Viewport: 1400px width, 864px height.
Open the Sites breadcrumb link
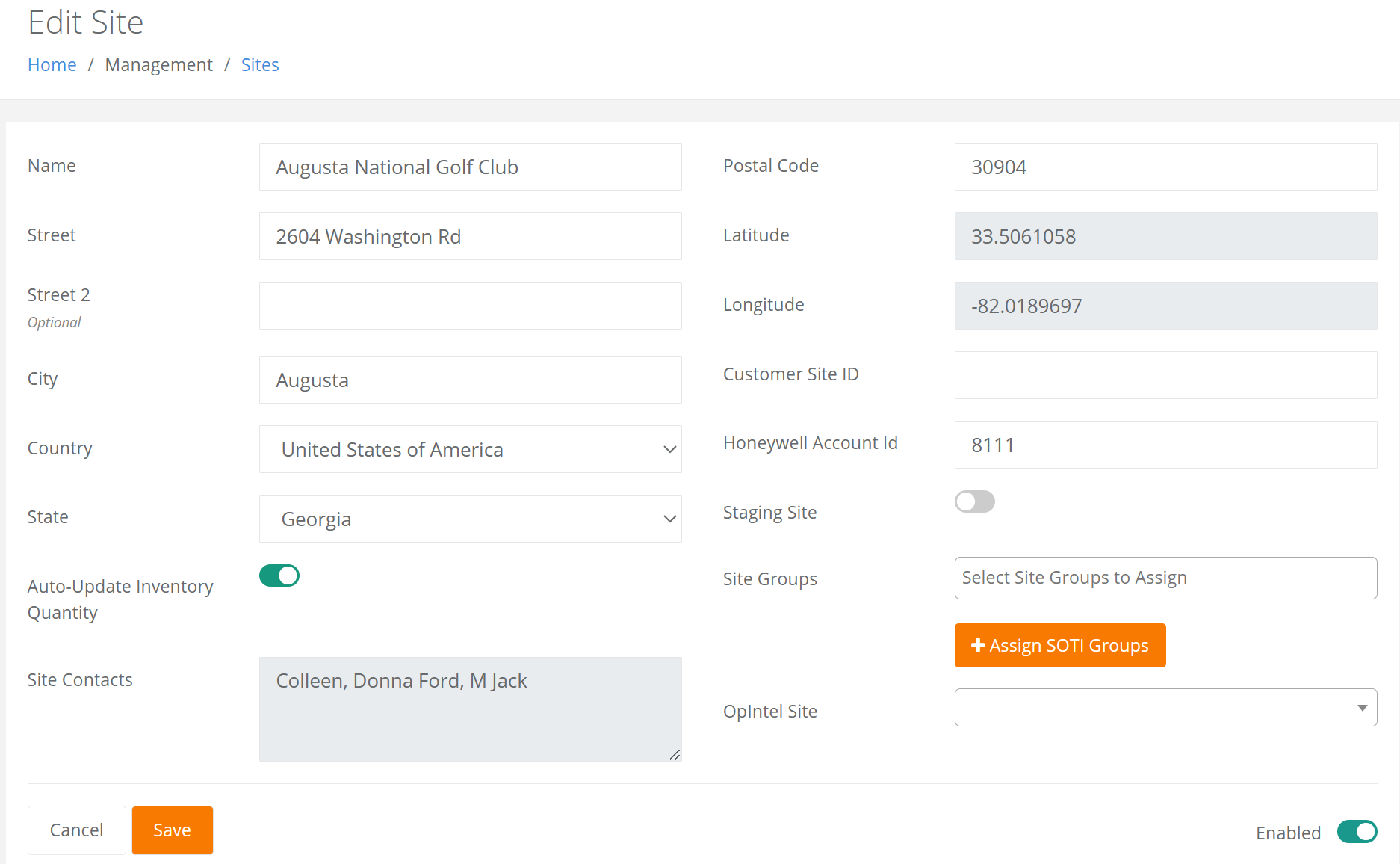click(x=260, y=65)
